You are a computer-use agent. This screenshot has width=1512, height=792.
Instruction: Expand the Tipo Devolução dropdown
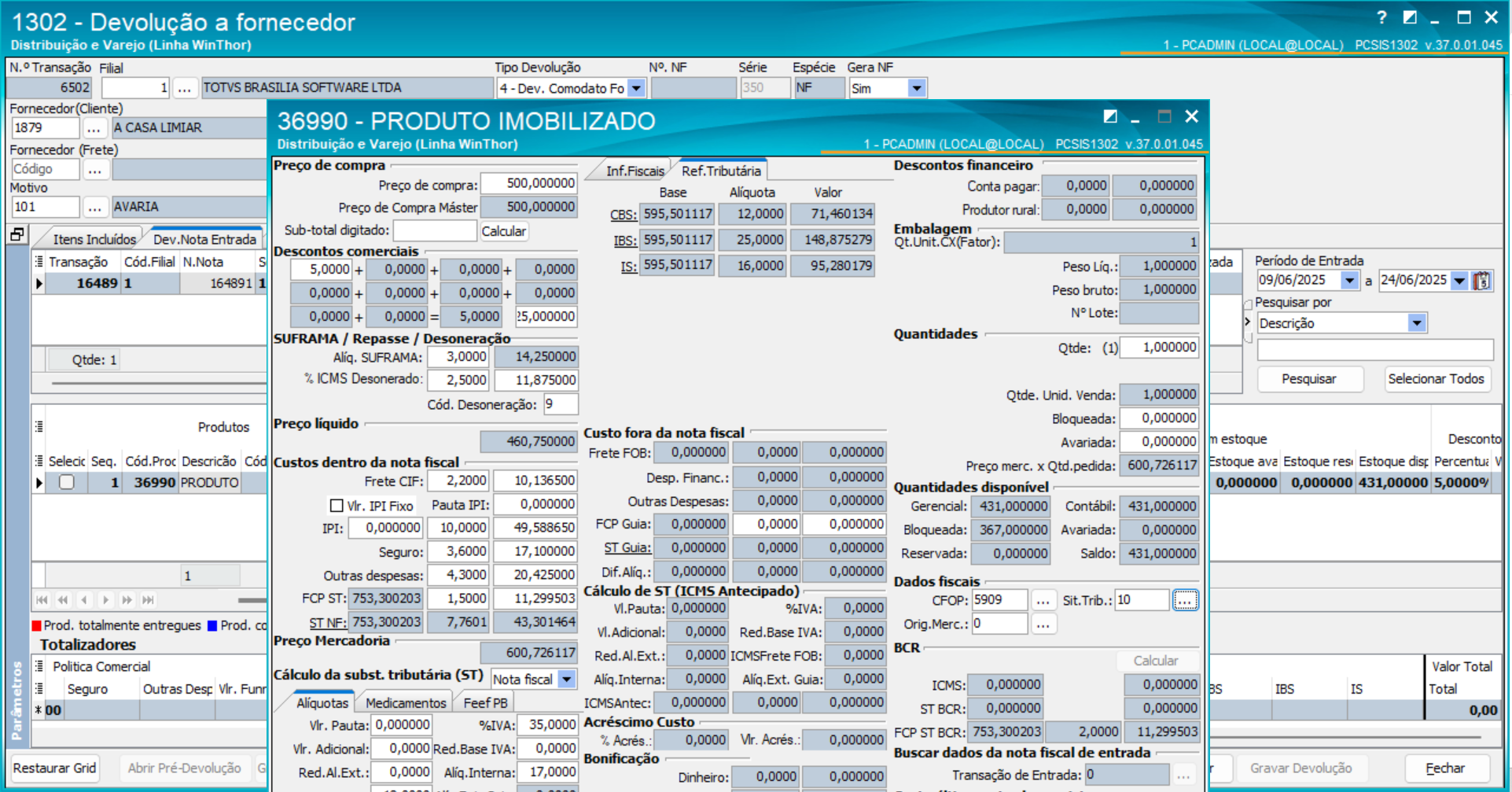(x=637, y=88)
